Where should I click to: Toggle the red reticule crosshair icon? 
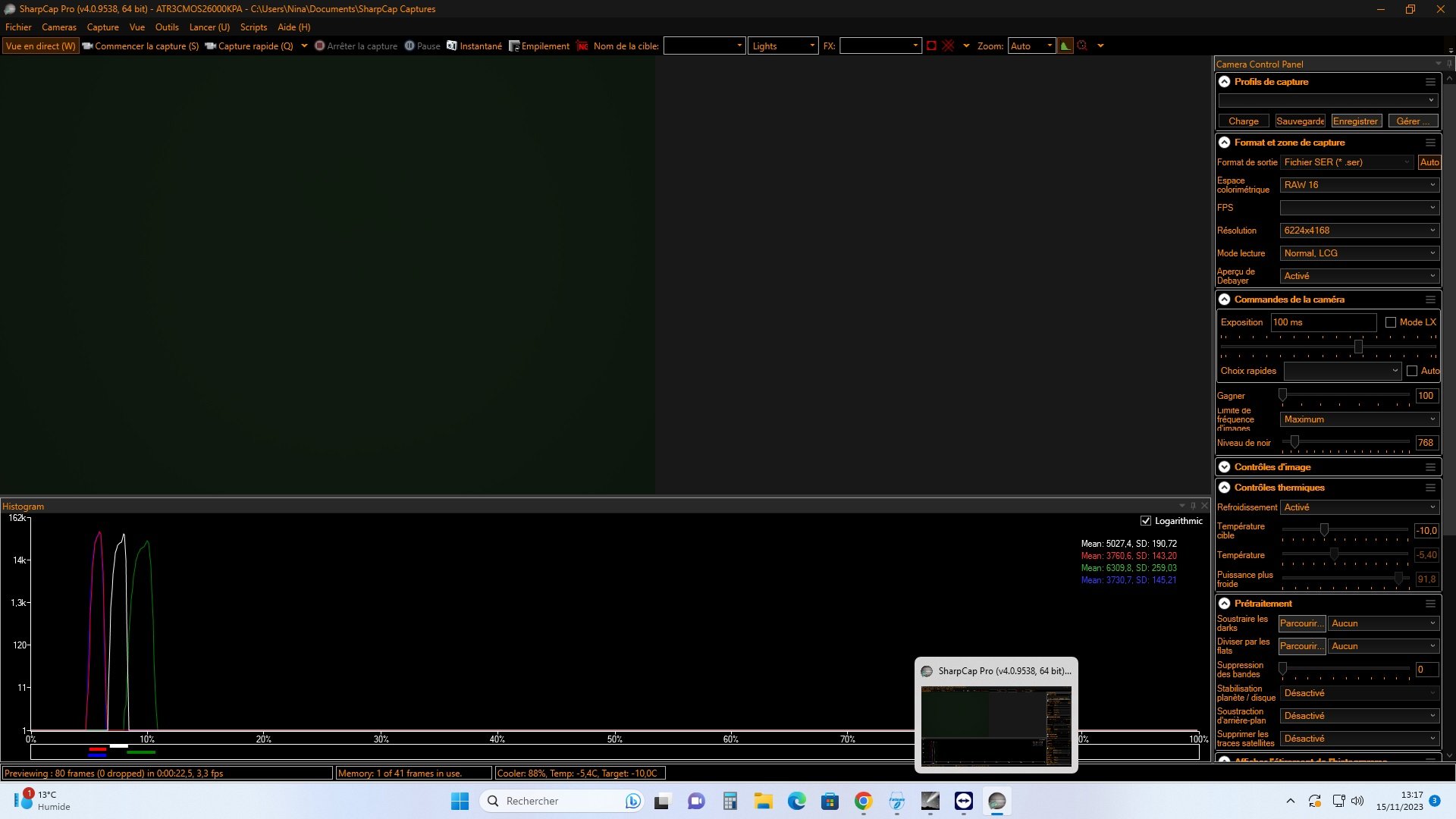click(948, 46)
